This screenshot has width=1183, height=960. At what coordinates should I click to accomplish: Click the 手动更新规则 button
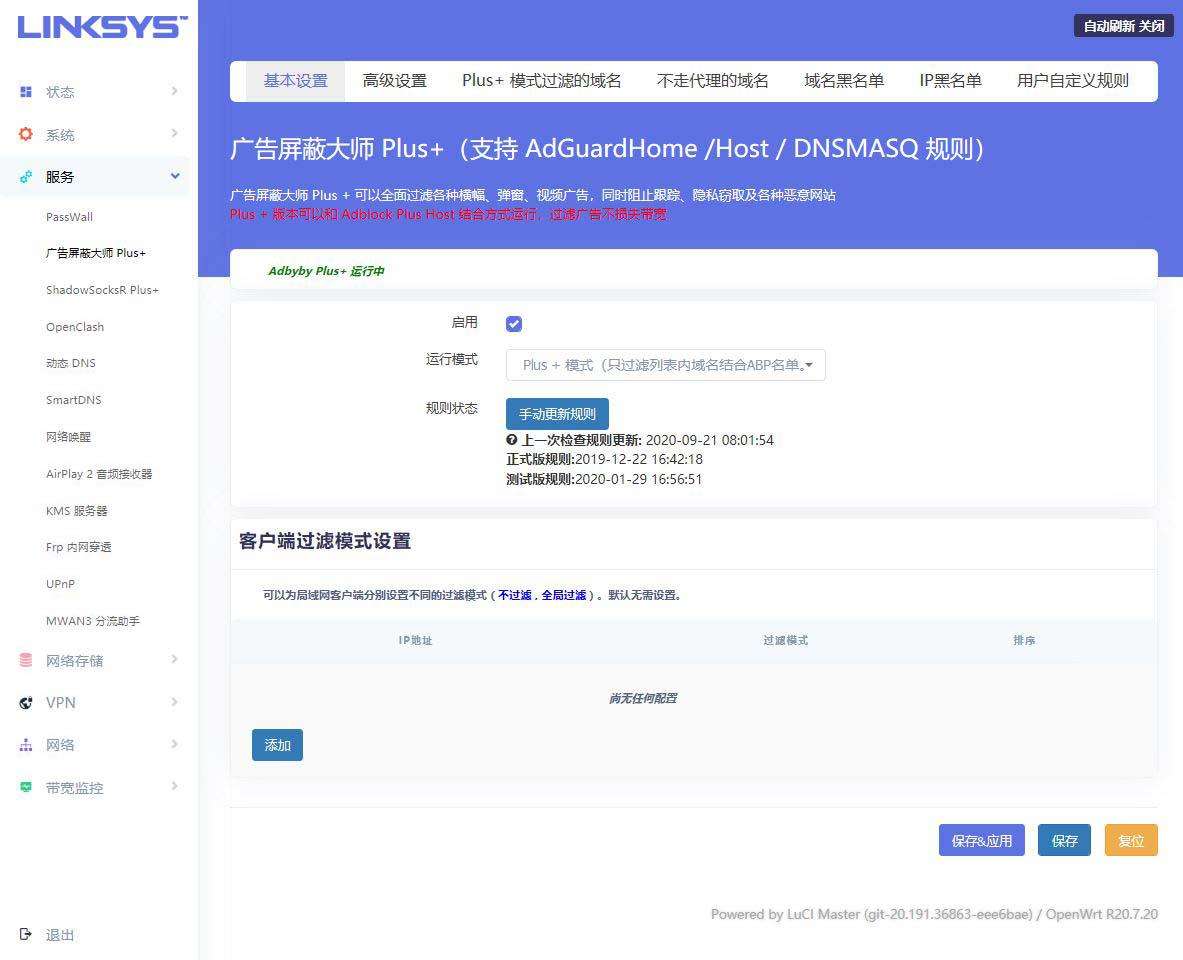[557, 413]
